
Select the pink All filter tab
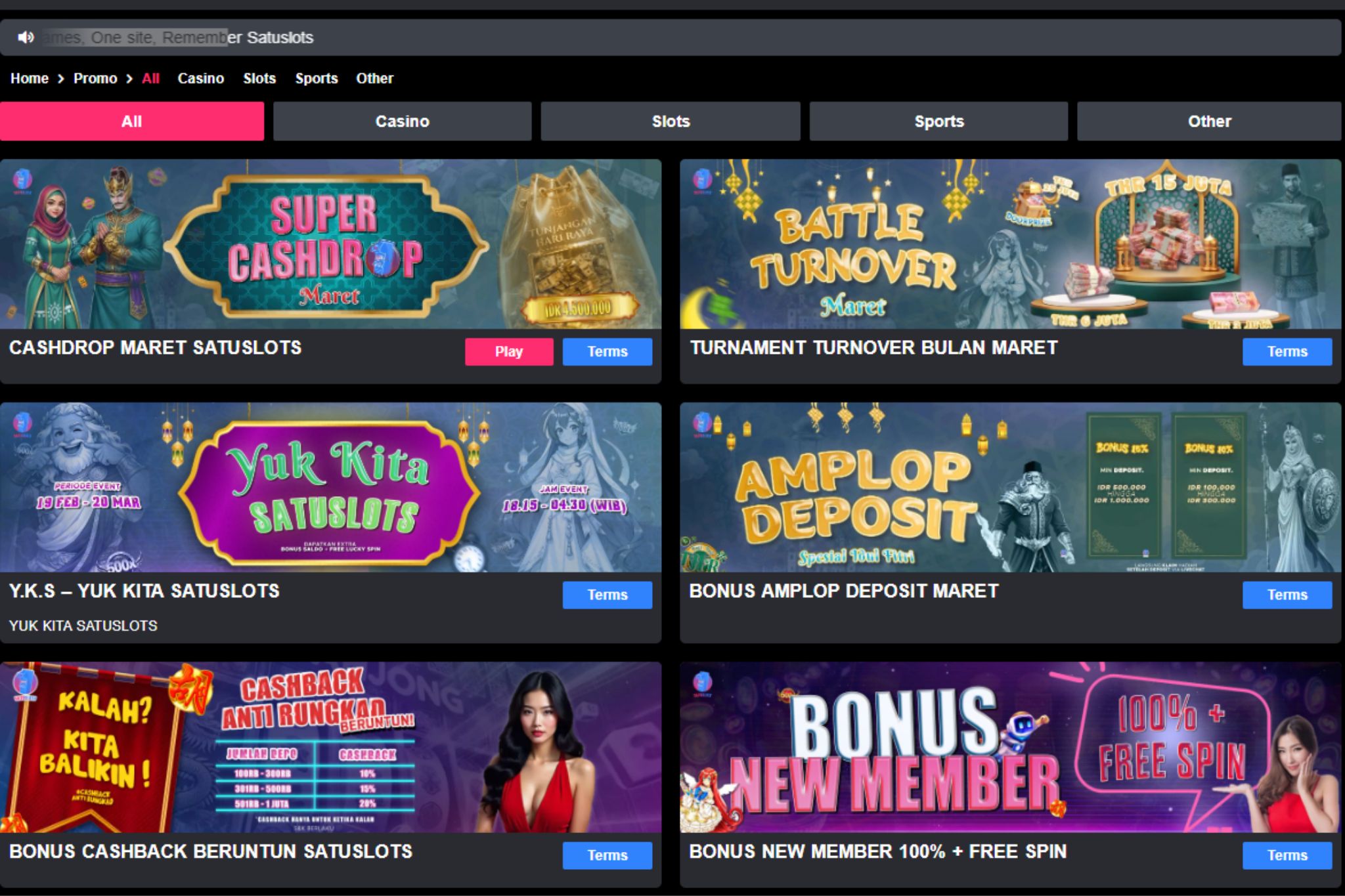tap(132, 121)
